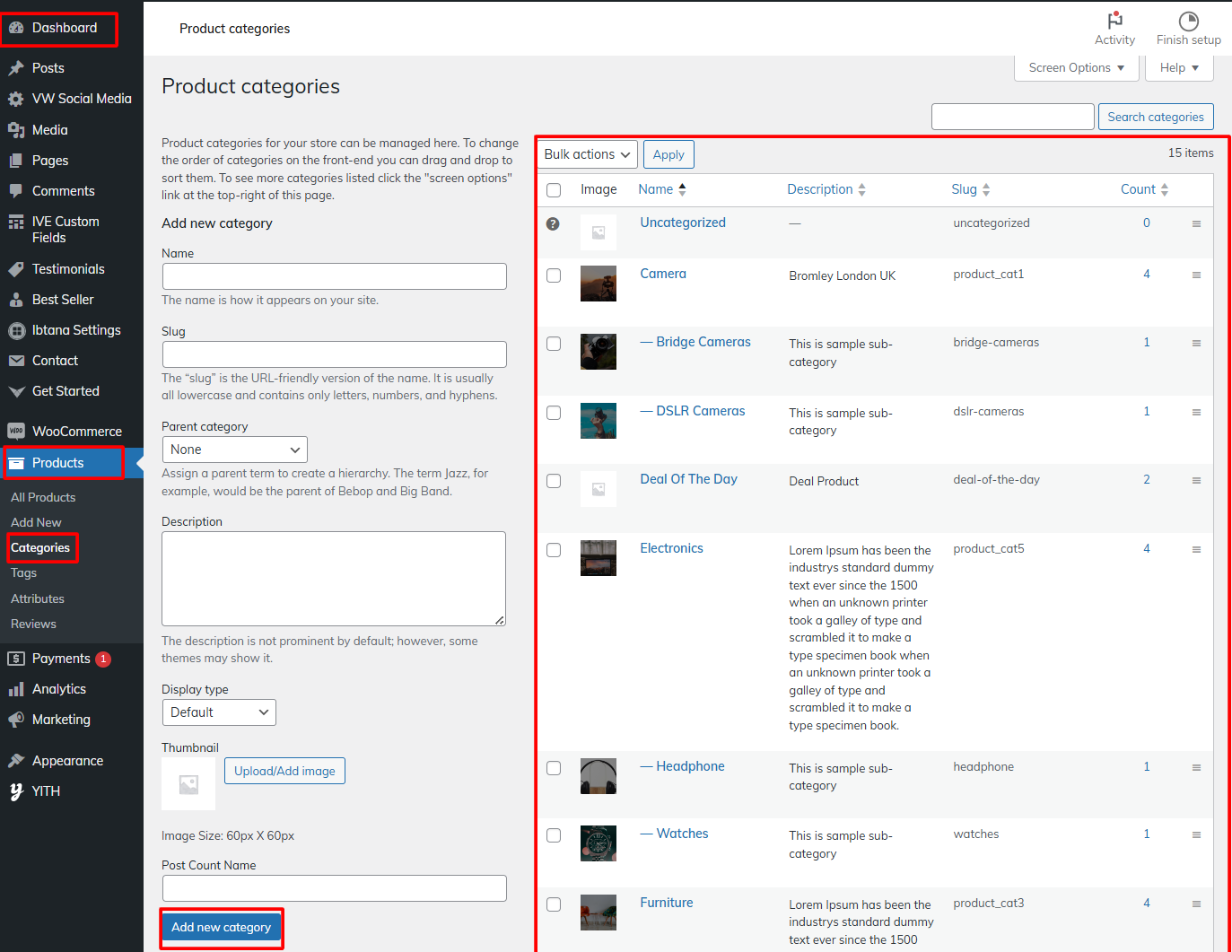Click the Count column sort arrows
Viewport: 1232px width, 952px height.
pyautogui.click(x=1164, y=189)
